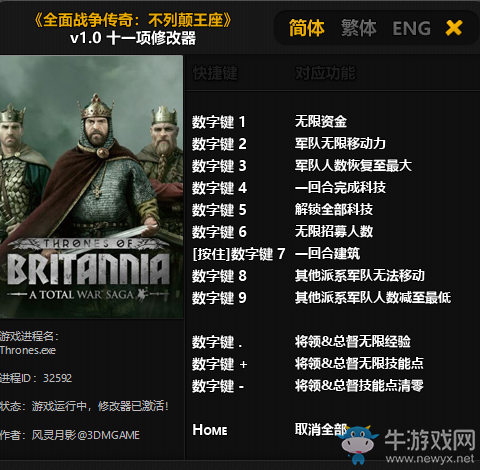This screenshot has width=480, height=470.
Task: Enable 将领&总督无限经验 cheat
Action: (x=353, y=342)
